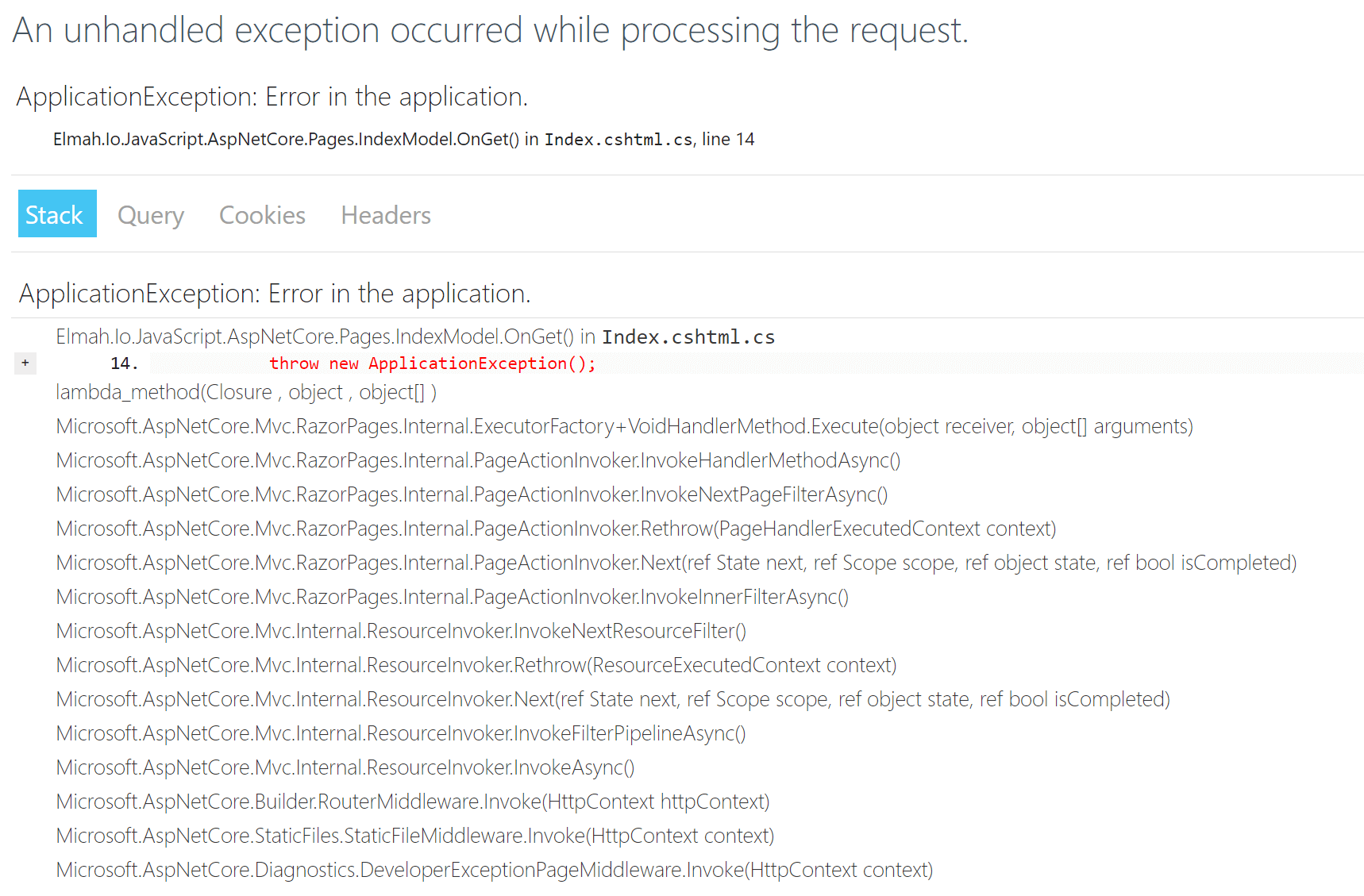Switch to the Query tab
The image size is (1364, 896).
point(150,214)
